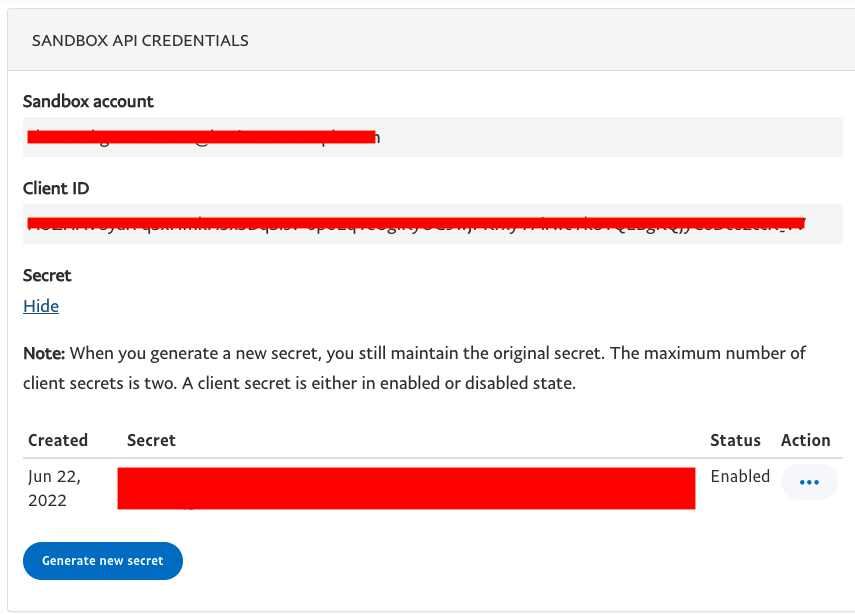Viewport: 855px width, 615px height.
Task: Click the Created column header
Action: (x=58, y=440)
